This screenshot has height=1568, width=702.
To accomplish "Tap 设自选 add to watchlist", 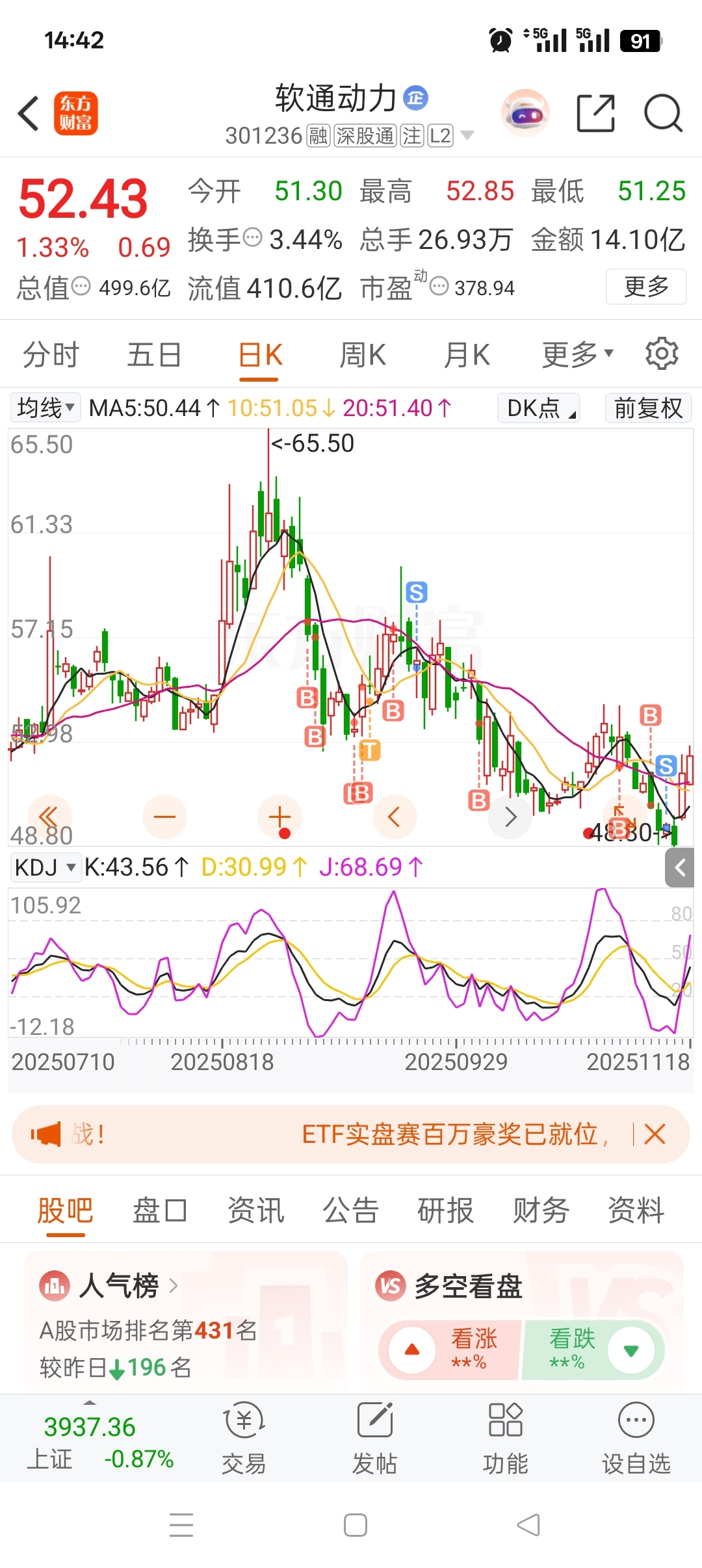I will tap(636, 1438).
